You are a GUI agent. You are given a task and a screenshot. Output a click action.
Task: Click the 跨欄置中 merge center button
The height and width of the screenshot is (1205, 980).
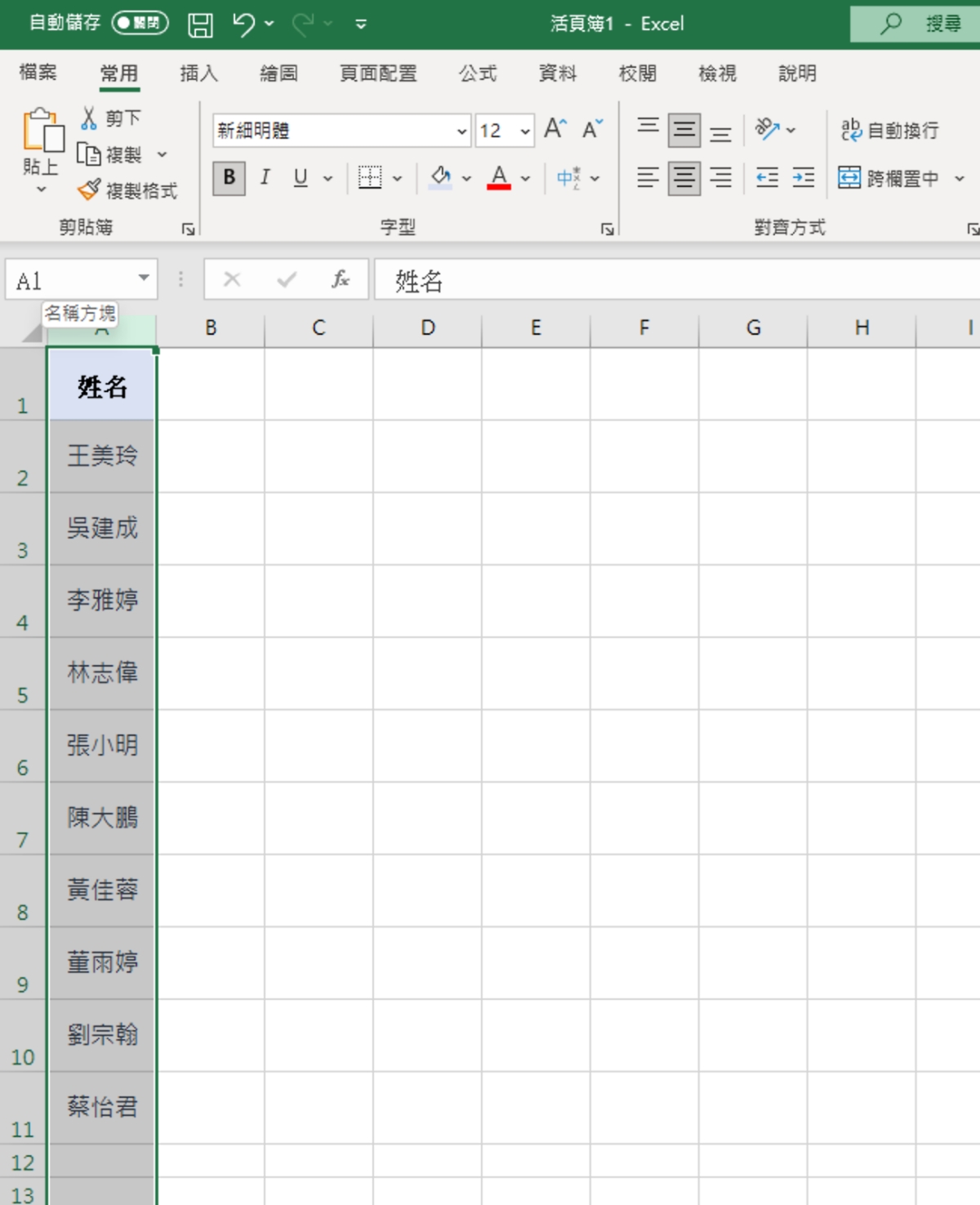tap(889, 178)
